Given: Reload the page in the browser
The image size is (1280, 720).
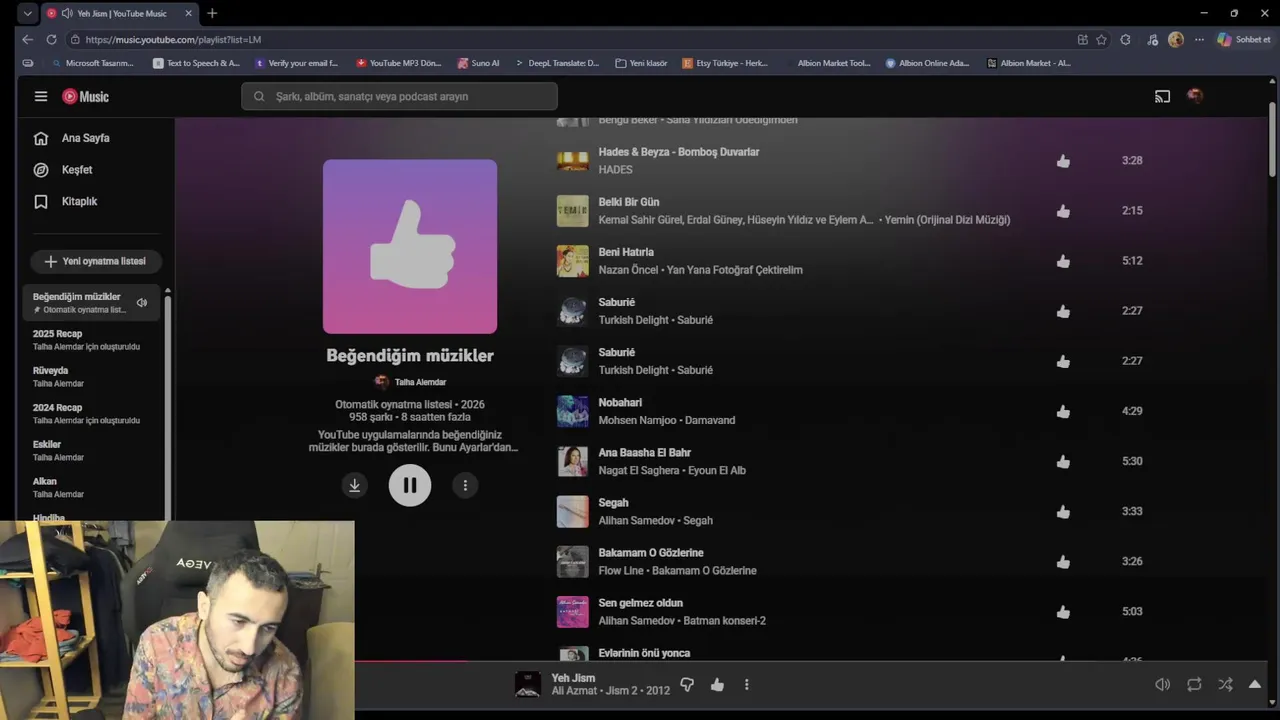Looking at the screenshot, I should point(51,40).
